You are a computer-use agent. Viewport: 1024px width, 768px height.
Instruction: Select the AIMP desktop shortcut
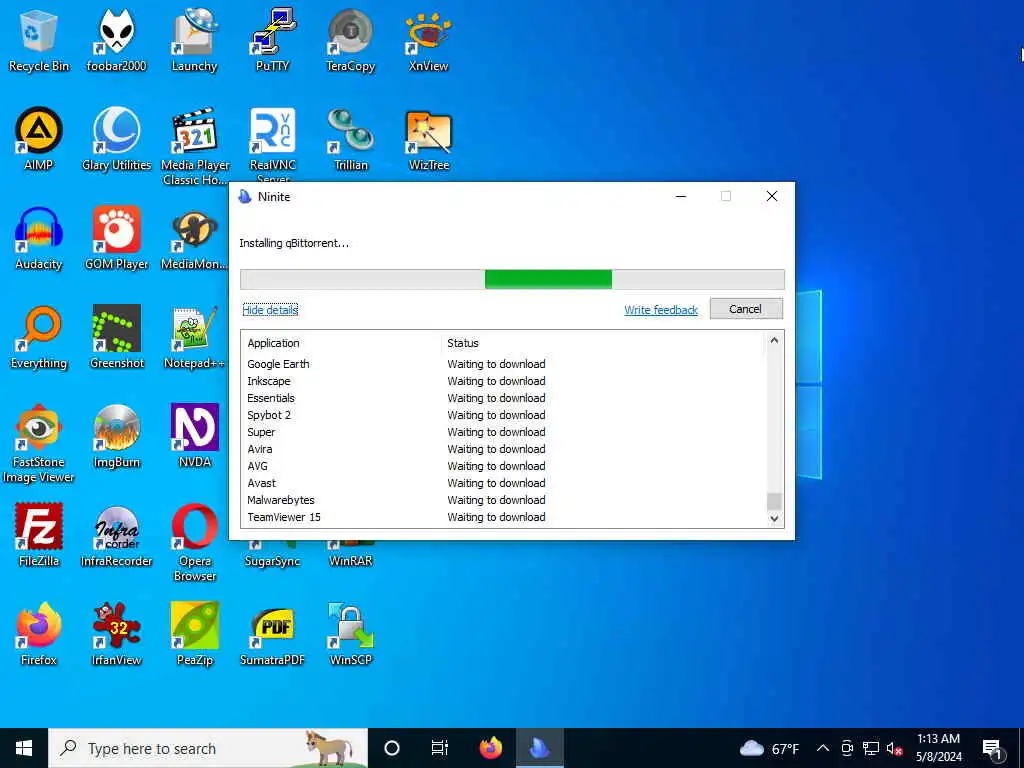click(x=39, y=140)
